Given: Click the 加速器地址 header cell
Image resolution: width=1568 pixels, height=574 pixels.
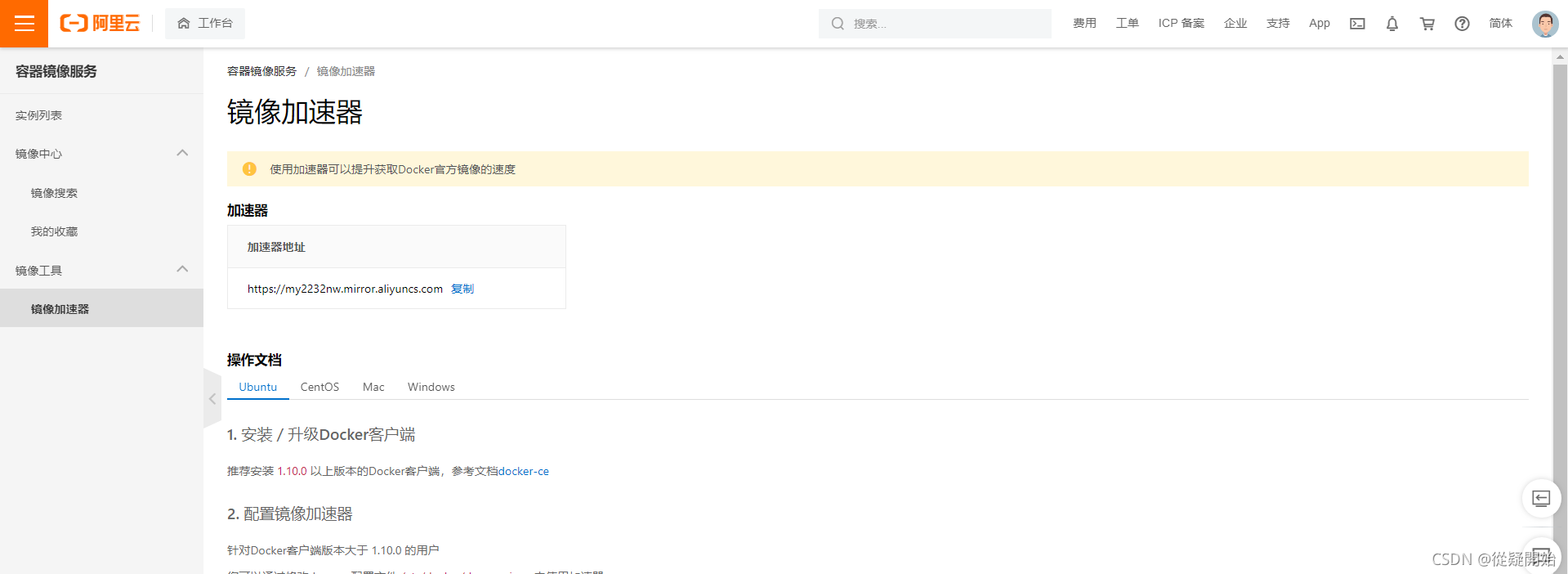Looking at the screenshot, I should coord(396,247).
